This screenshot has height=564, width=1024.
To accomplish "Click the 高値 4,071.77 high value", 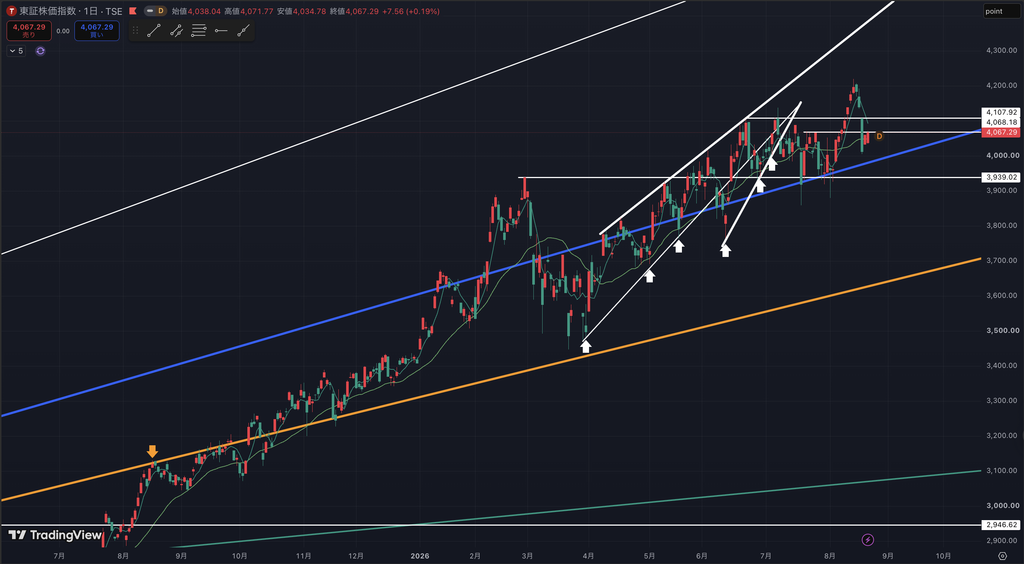I will click(x=249, y=11).
